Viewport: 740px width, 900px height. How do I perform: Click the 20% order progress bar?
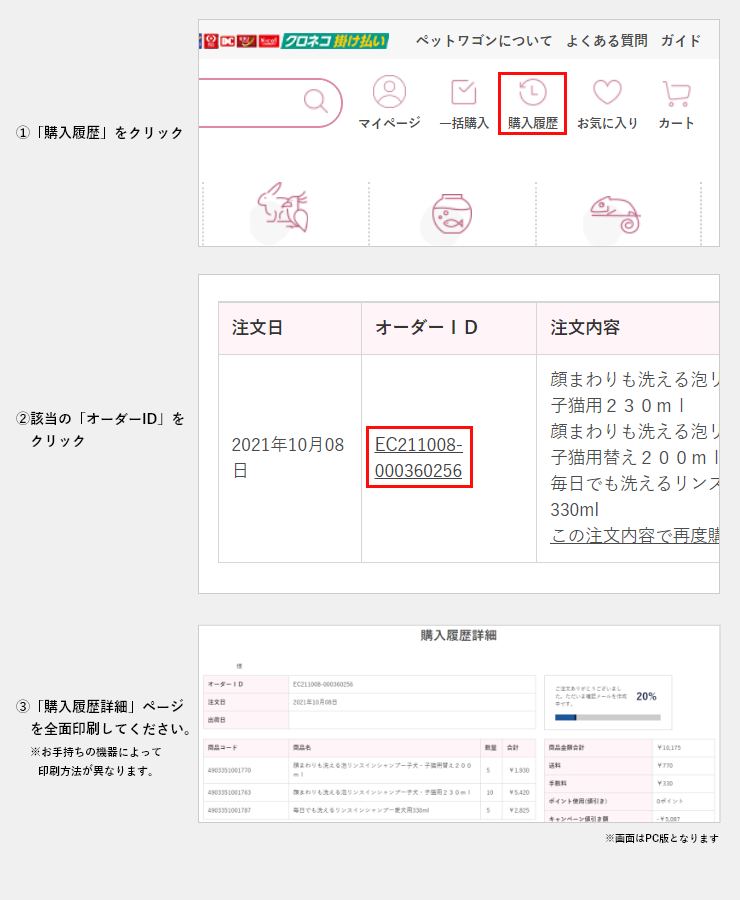point(607,717)
